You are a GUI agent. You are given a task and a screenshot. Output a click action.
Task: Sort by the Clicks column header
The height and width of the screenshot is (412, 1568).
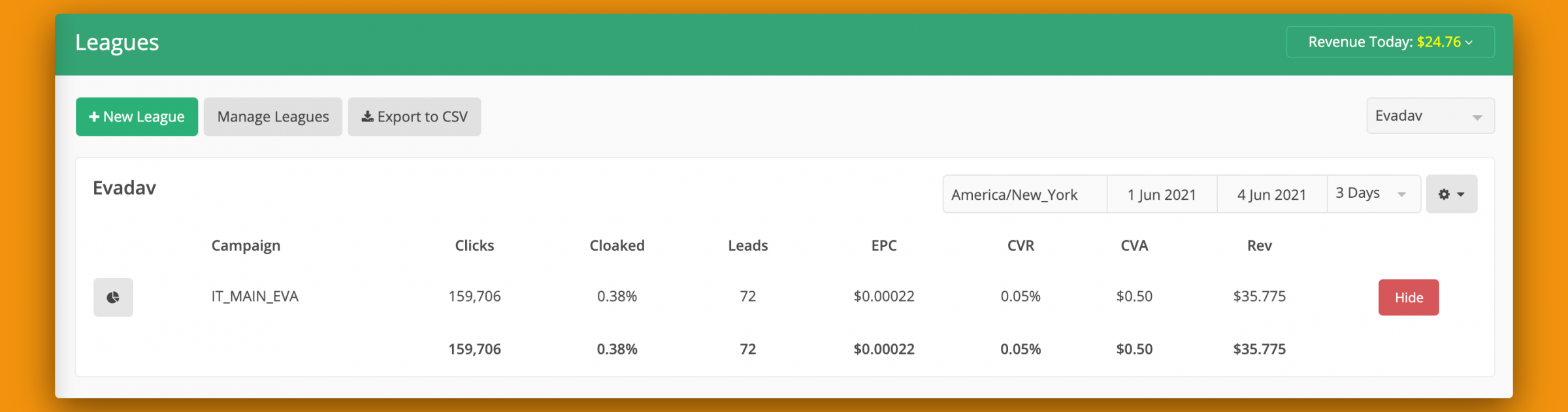474,246
